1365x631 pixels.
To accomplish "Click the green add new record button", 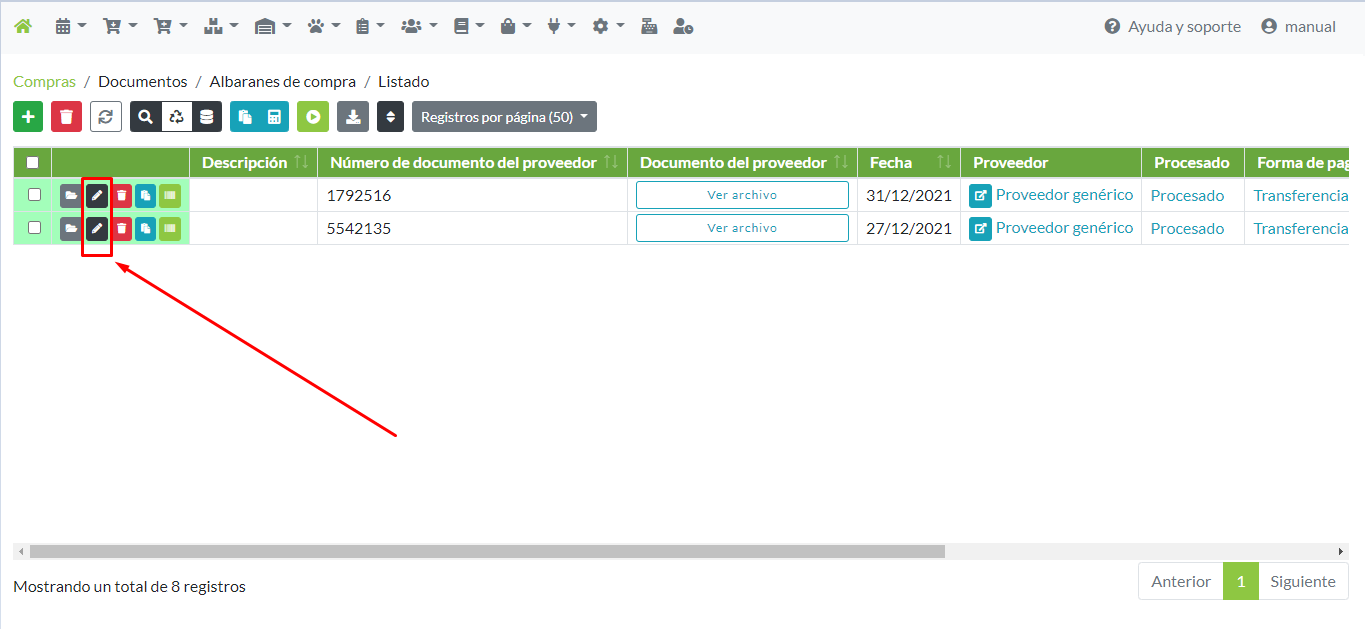I will (28, 117).
